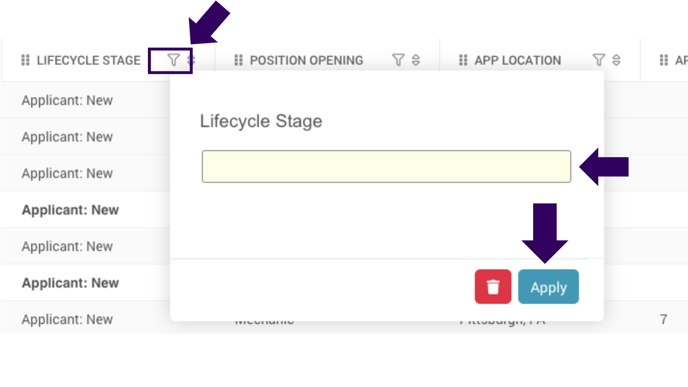Screen dimensions: 688x387
Task: Grab the Lifecycle Stage column drag handle
Action: click(x=25, y=60)
